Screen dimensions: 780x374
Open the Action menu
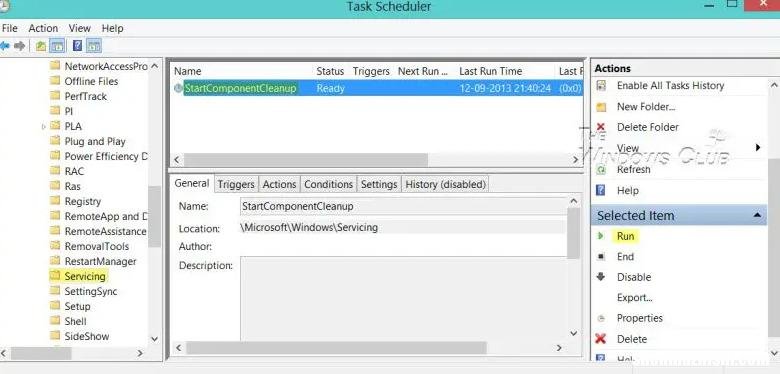coord(43,28)
